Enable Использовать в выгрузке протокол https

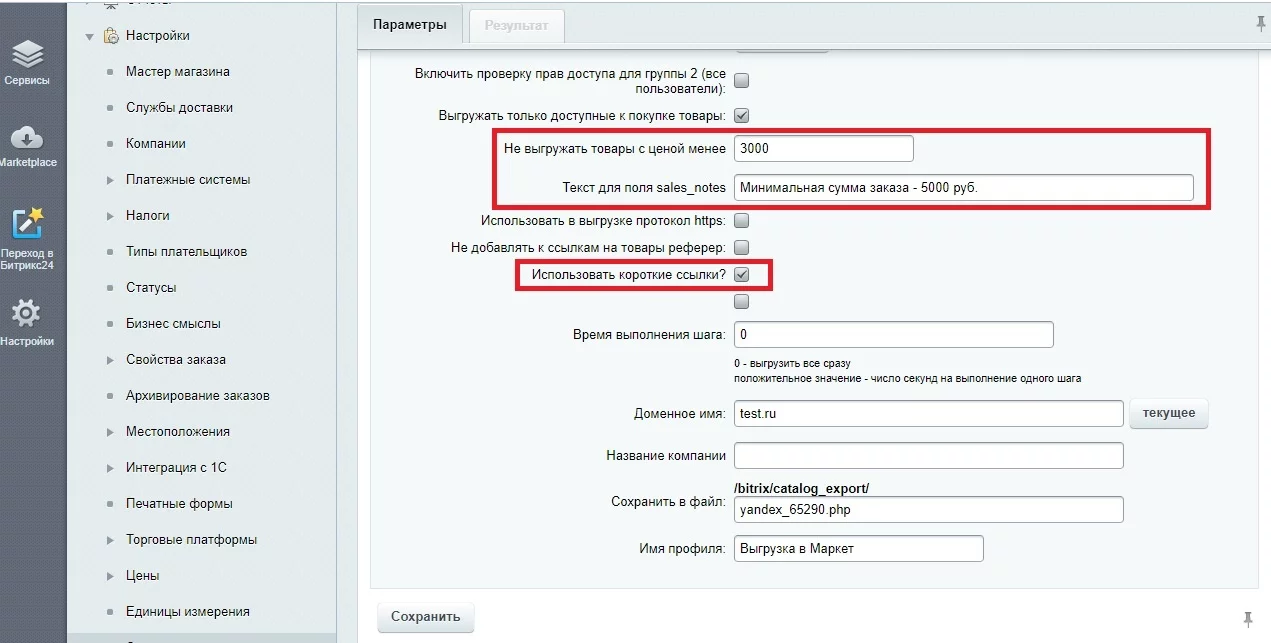tap(742, 221)
